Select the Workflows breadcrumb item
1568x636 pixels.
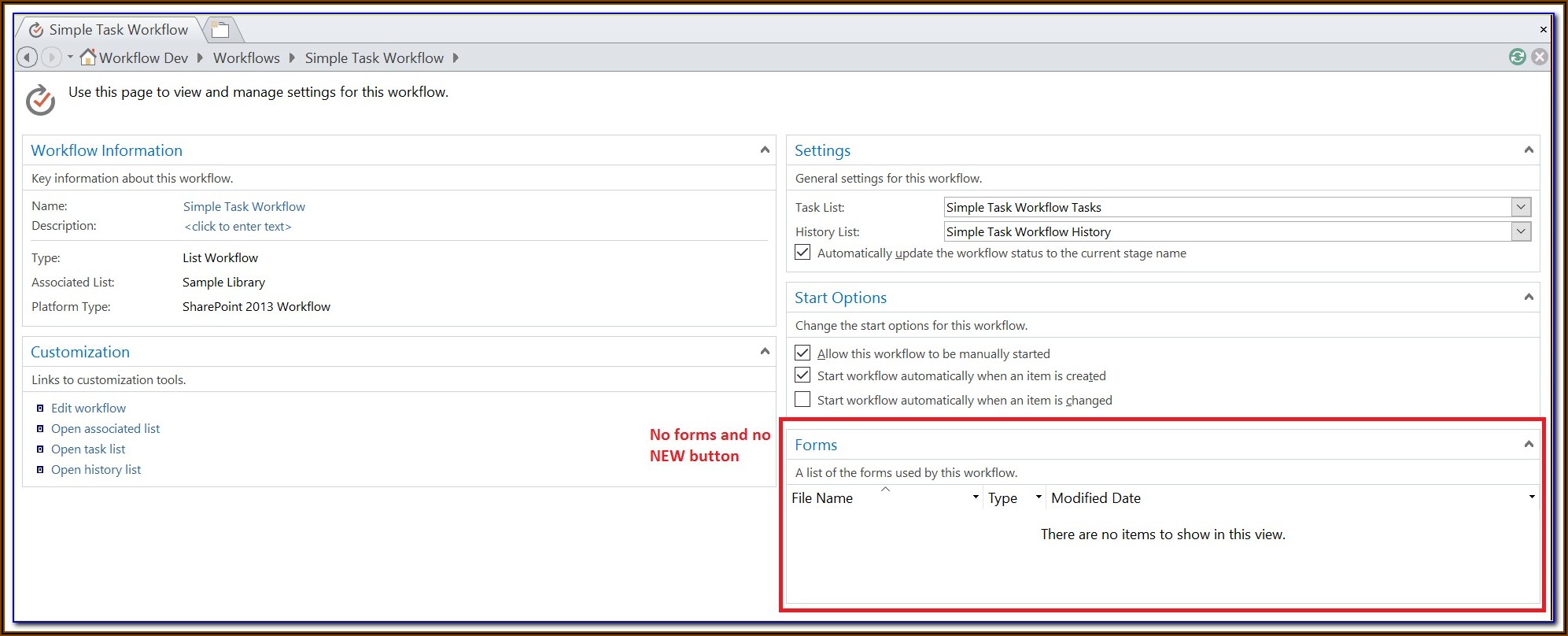coord(246,58)
